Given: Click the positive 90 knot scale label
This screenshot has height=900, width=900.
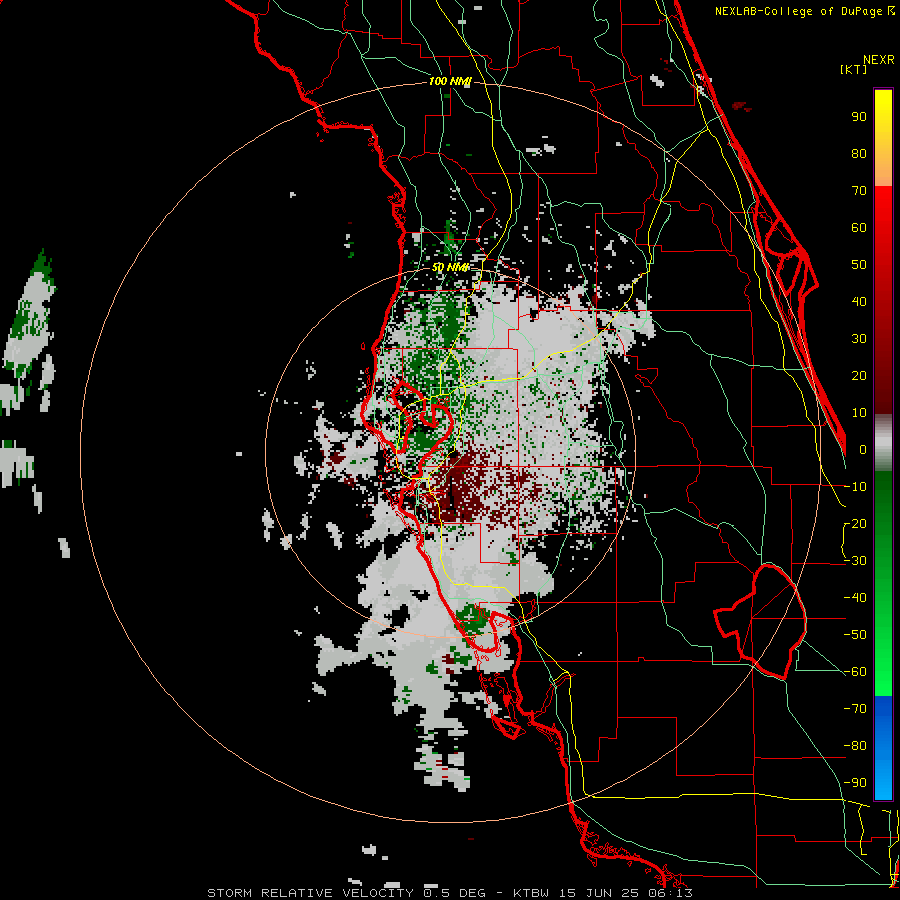Looking at the screenshot, I should [x=859, y=117].
